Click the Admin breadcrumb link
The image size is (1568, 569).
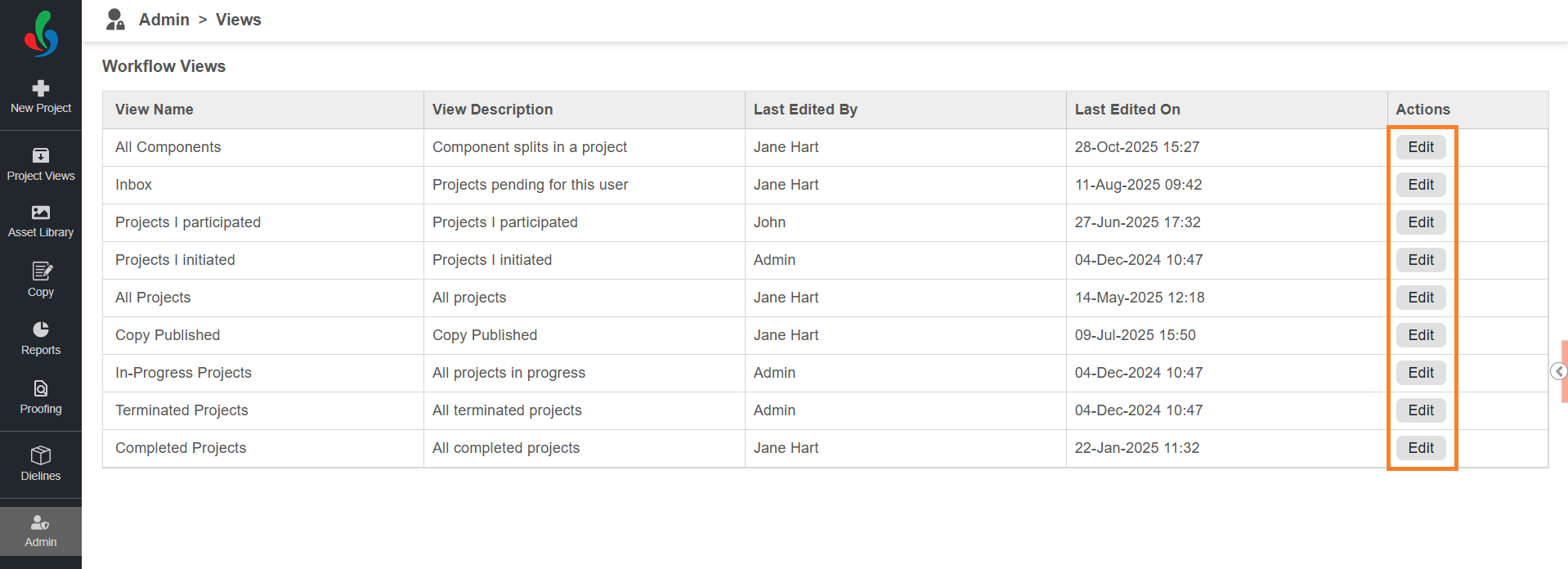[164, 20]
